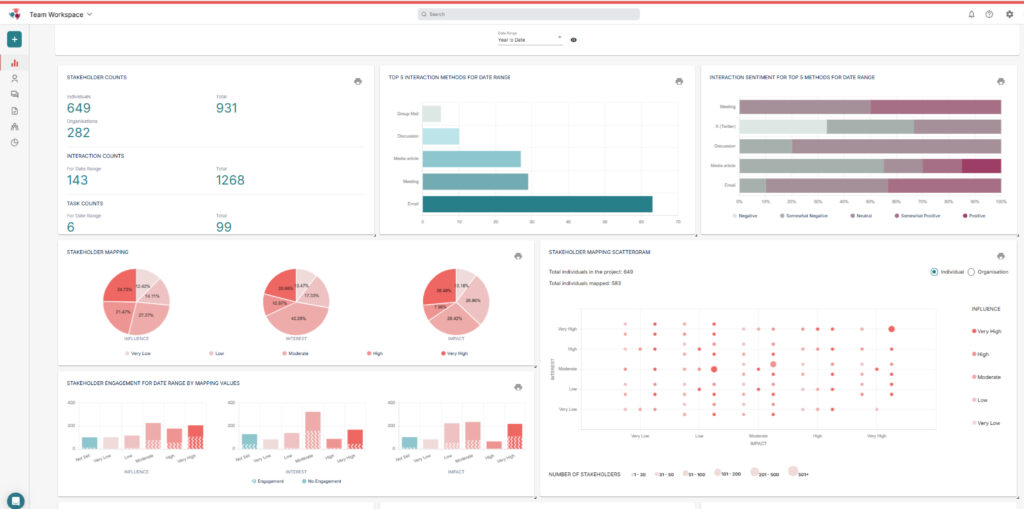This screenshot has height=509, width=1024.
Task: Click Very Low in scattergram Influence legend
Action: click(x=986, y=423)
